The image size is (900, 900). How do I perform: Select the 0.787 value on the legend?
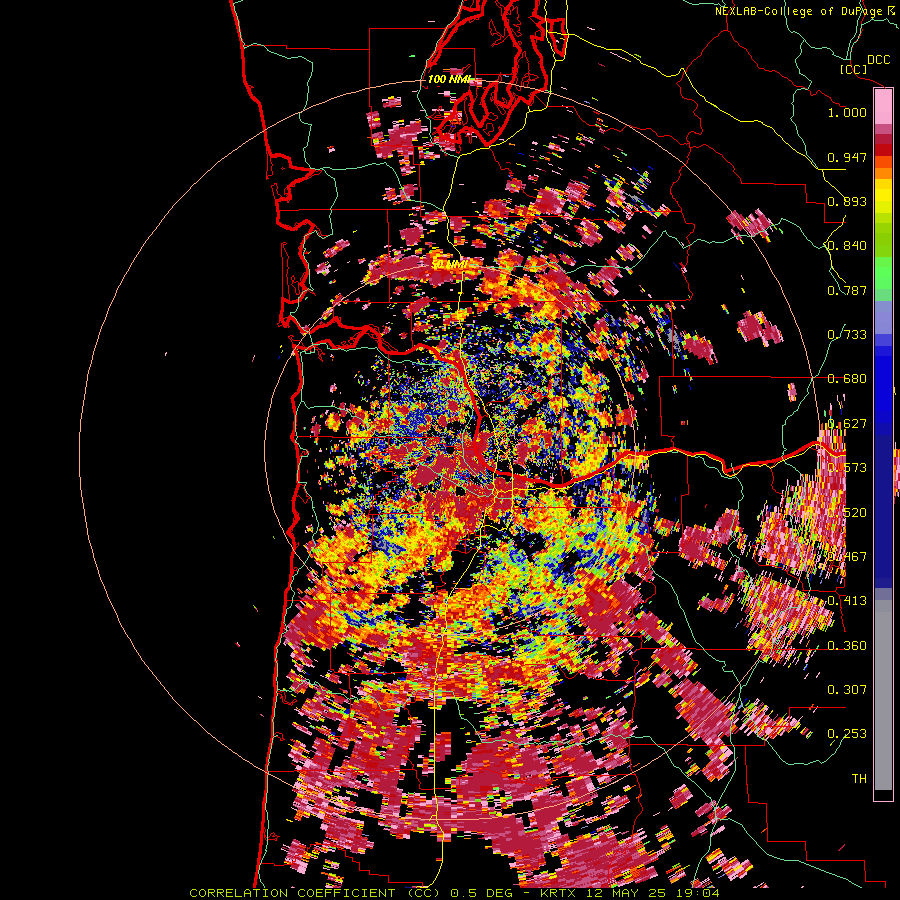pos(847,290)
